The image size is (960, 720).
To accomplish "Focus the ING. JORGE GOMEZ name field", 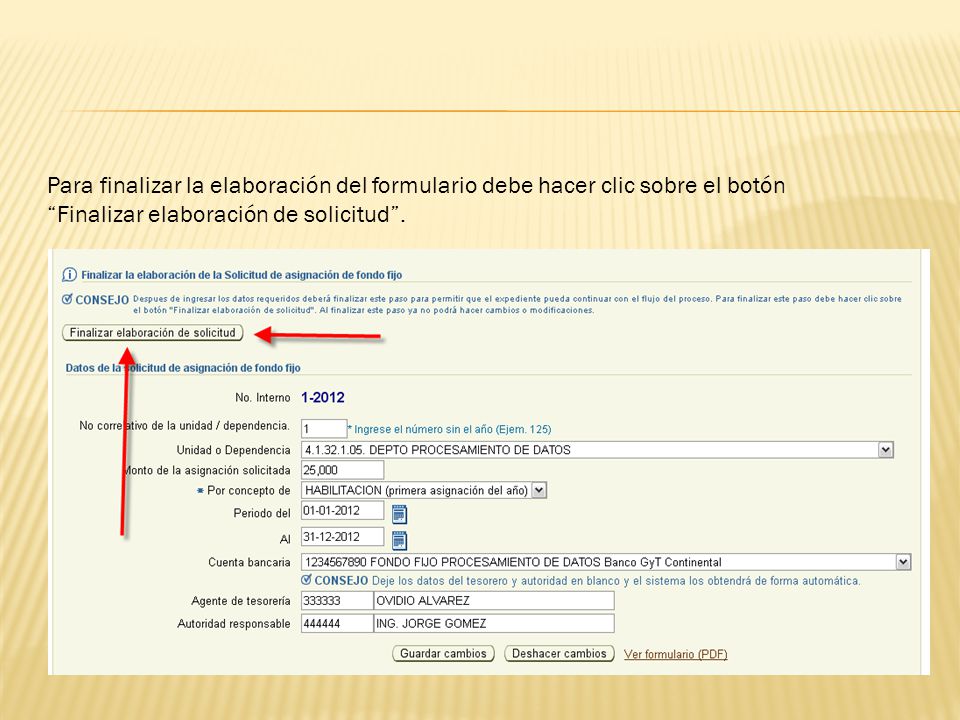I will click(494, 623).
